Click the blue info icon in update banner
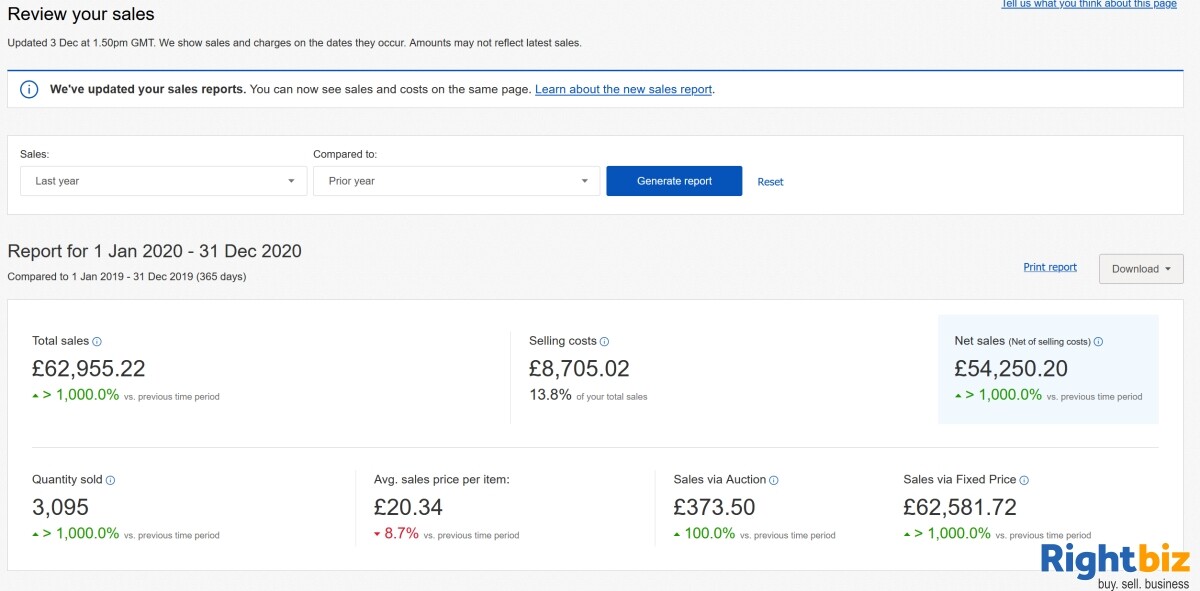 tap(29, 89)
